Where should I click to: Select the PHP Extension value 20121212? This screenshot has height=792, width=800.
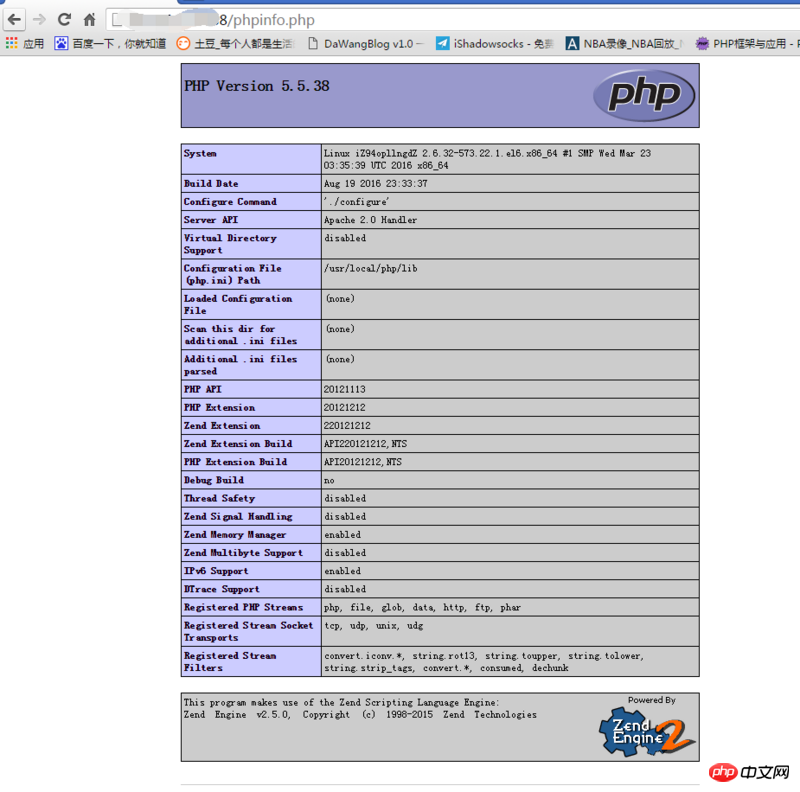coord(344,408)
